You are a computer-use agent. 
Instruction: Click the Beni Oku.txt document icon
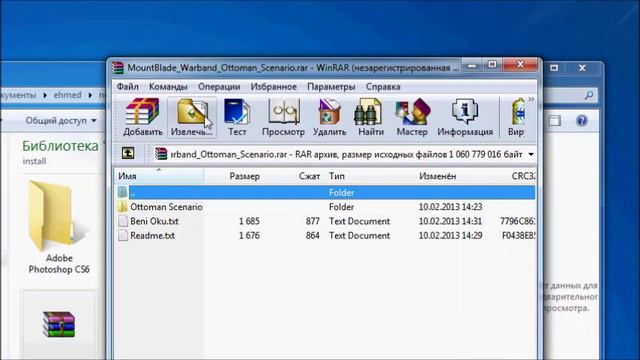coord(123,221)
